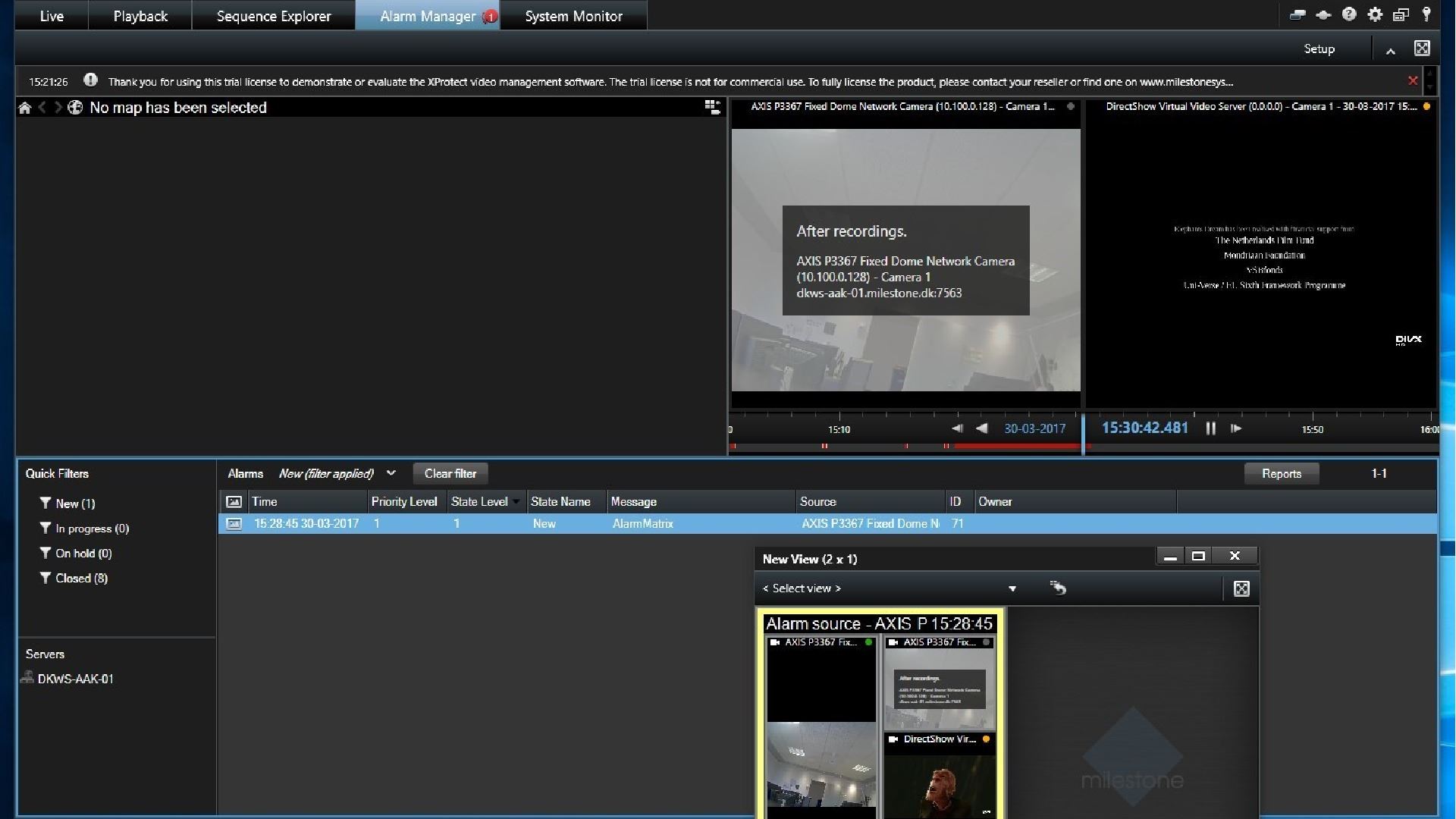This screenshot has height=819, width=1456.
Task: Open the Live tab
Action: [52, 16]
